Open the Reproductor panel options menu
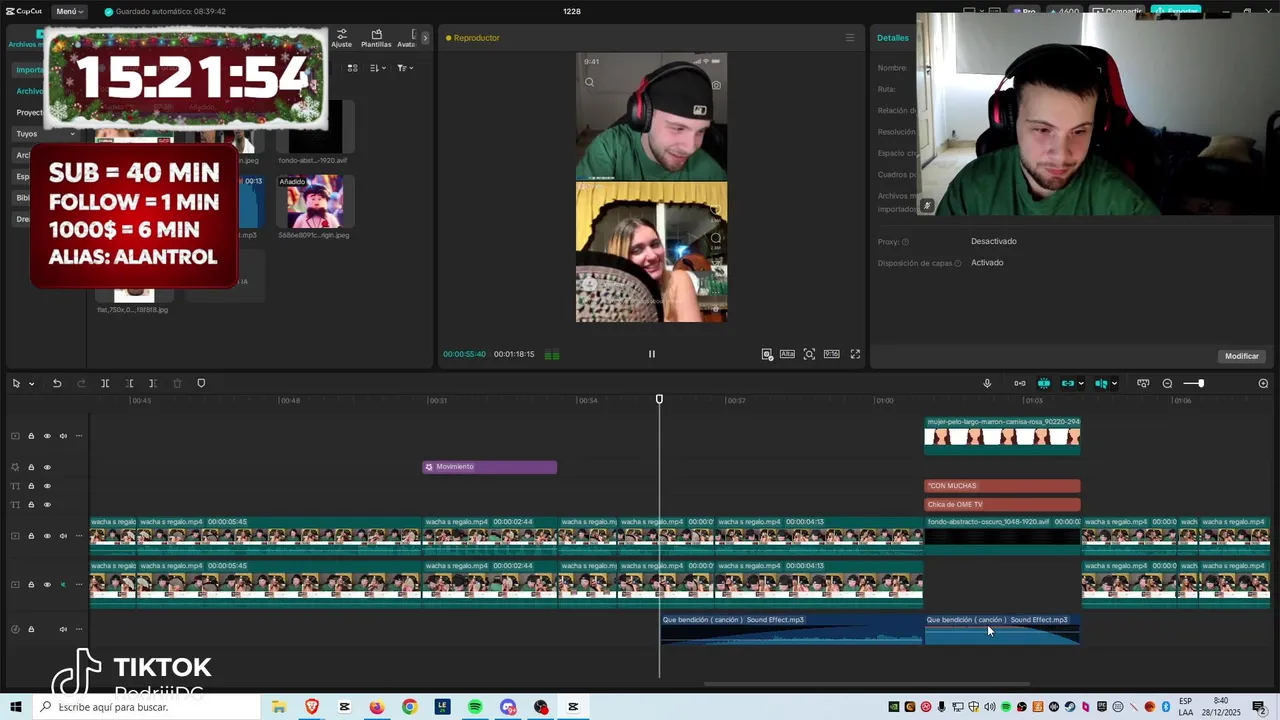1280x720 pixels. pyautogui.click(x=850, y=38)
